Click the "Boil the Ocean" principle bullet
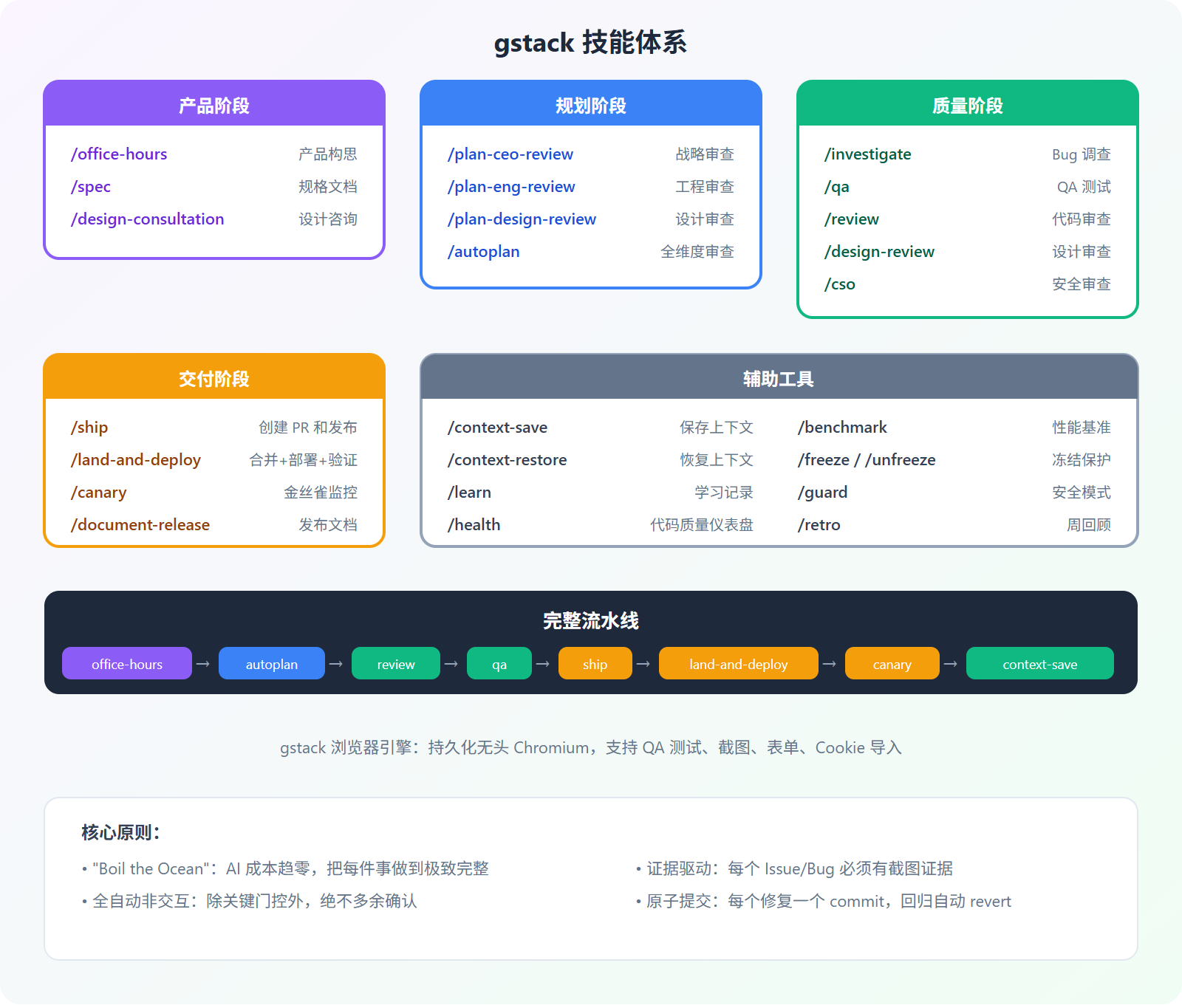 [x=285, y=868]
